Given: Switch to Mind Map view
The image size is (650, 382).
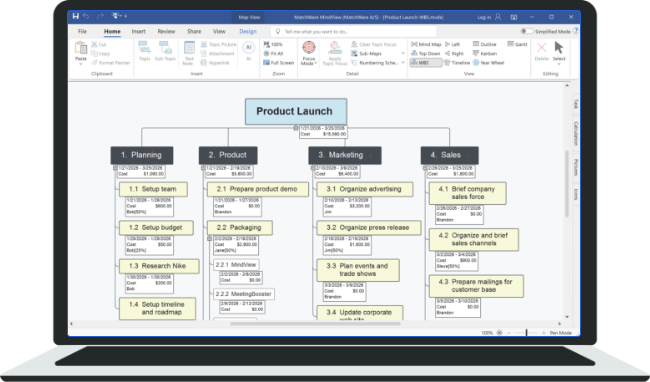Looking at the screenshot, I should 426,44.
